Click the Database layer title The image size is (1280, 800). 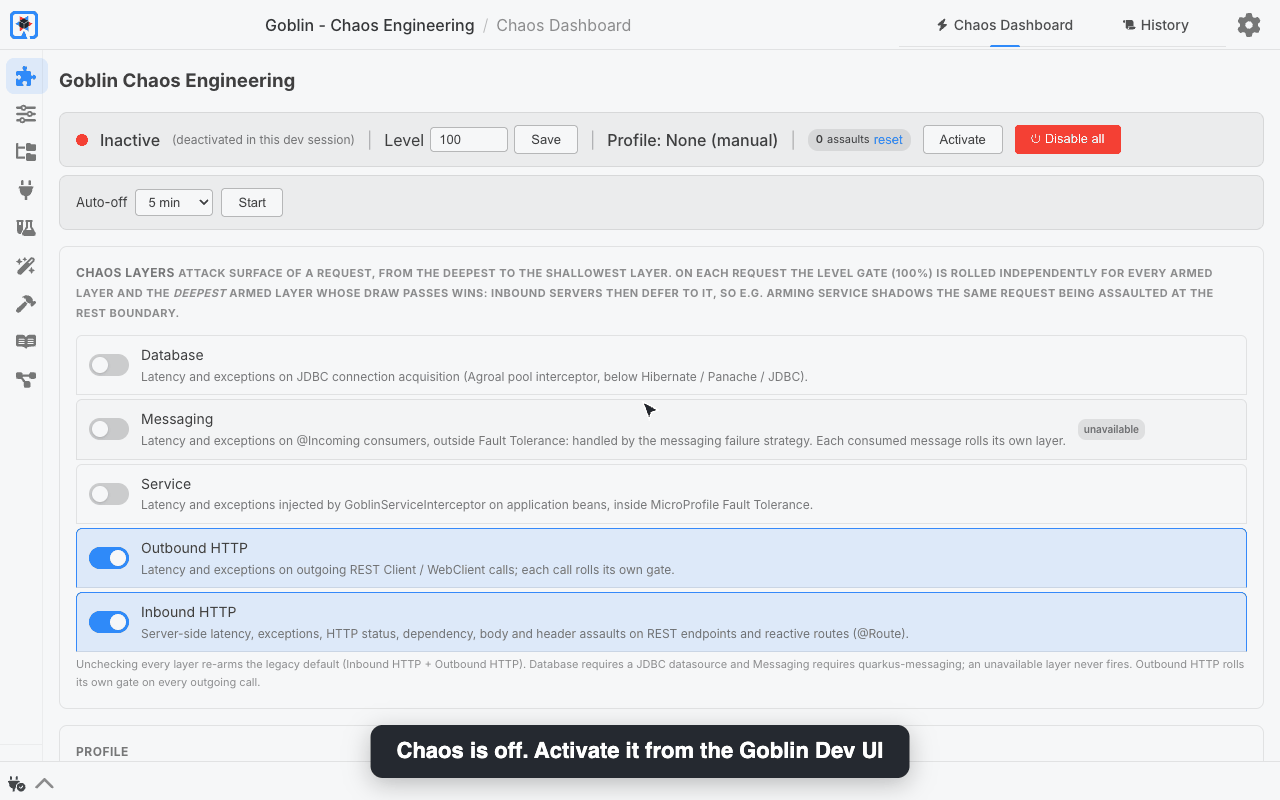point(172,355)
